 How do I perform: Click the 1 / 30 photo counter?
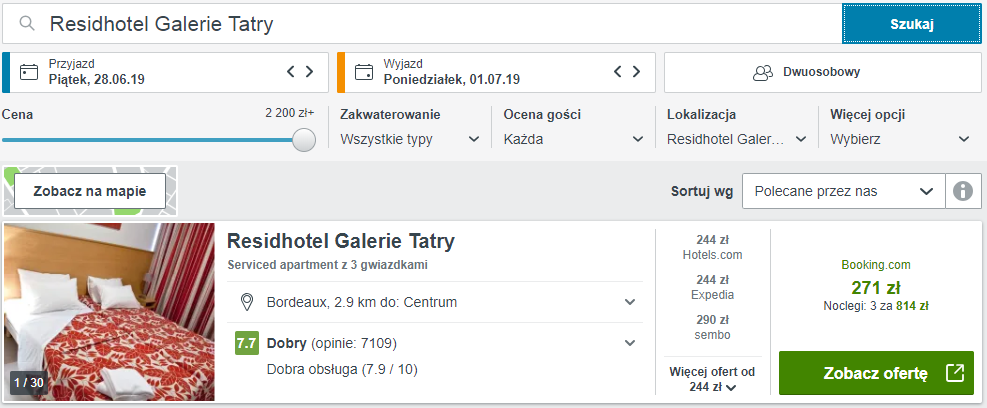click(29, 382)
